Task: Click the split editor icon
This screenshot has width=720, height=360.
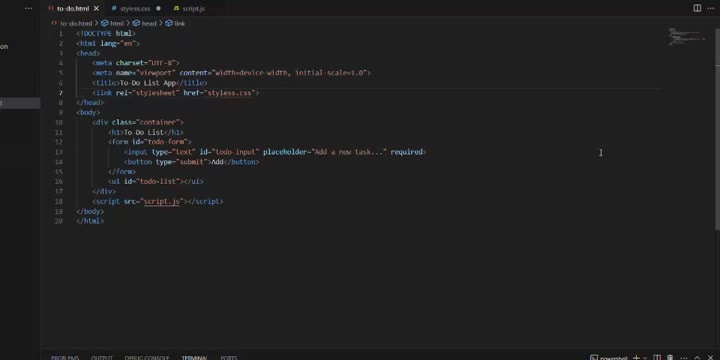Action: [697, 8]
